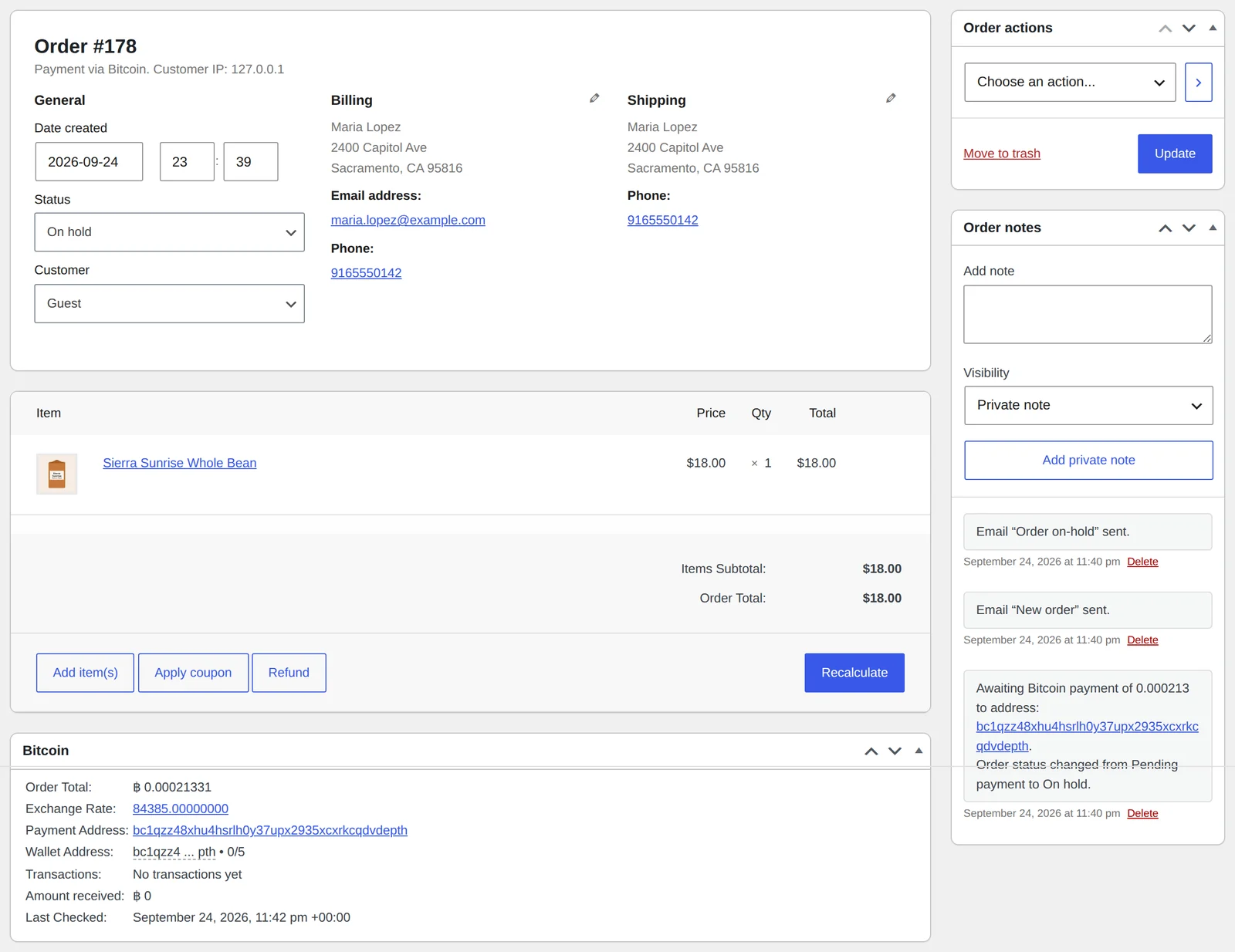The height and width of the screenshot is (952, 1235).
Task: Open note Visibility dropdown
Action: point(1088,406)
